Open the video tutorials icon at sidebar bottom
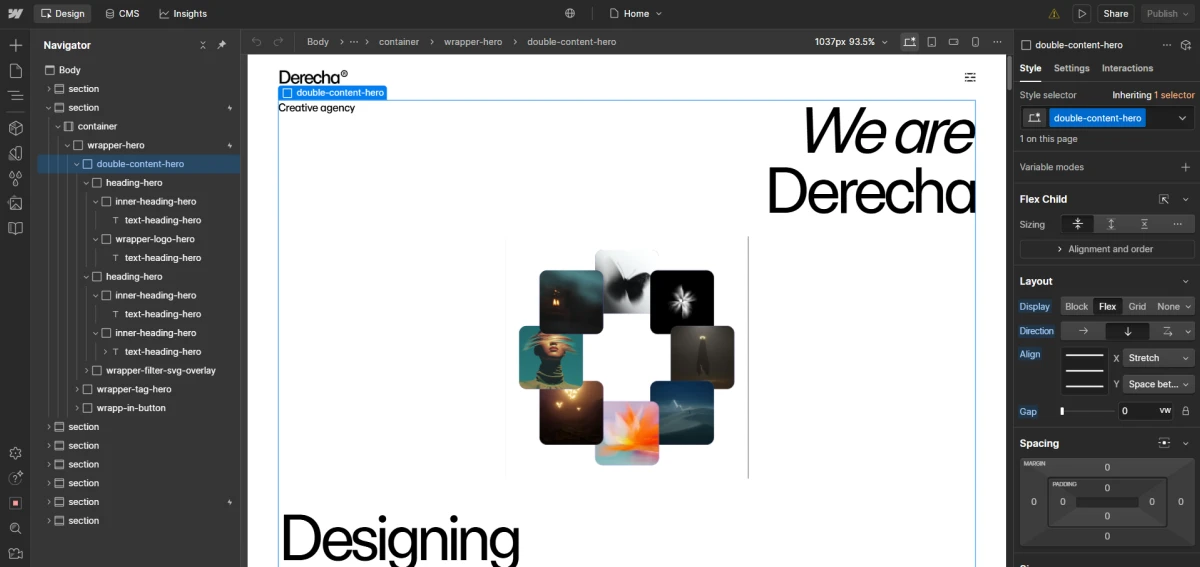This screenshot has height=567, width=1200. (x=15, y=553)
